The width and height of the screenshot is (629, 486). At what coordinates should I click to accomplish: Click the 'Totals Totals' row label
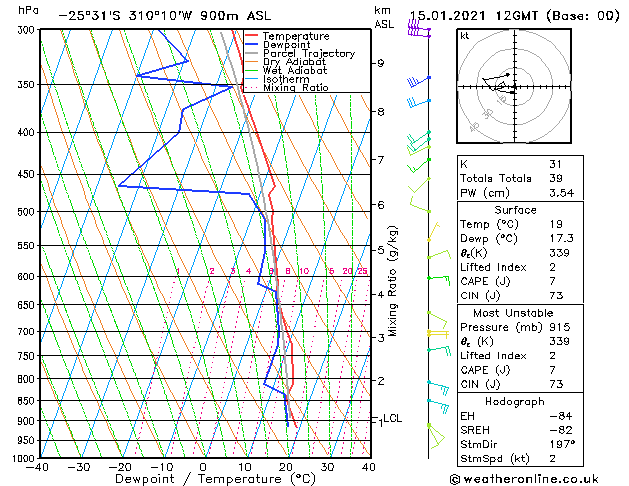click(496, 178)
